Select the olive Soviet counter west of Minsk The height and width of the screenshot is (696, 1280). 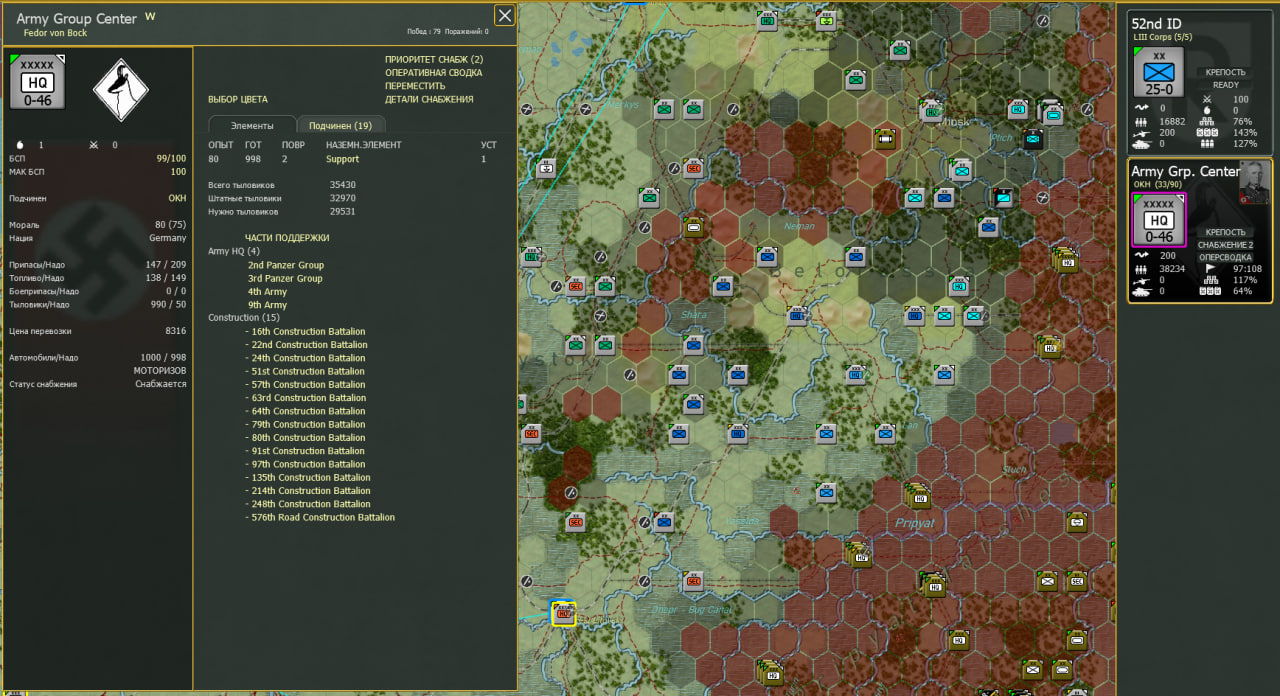tap(885, 138)
